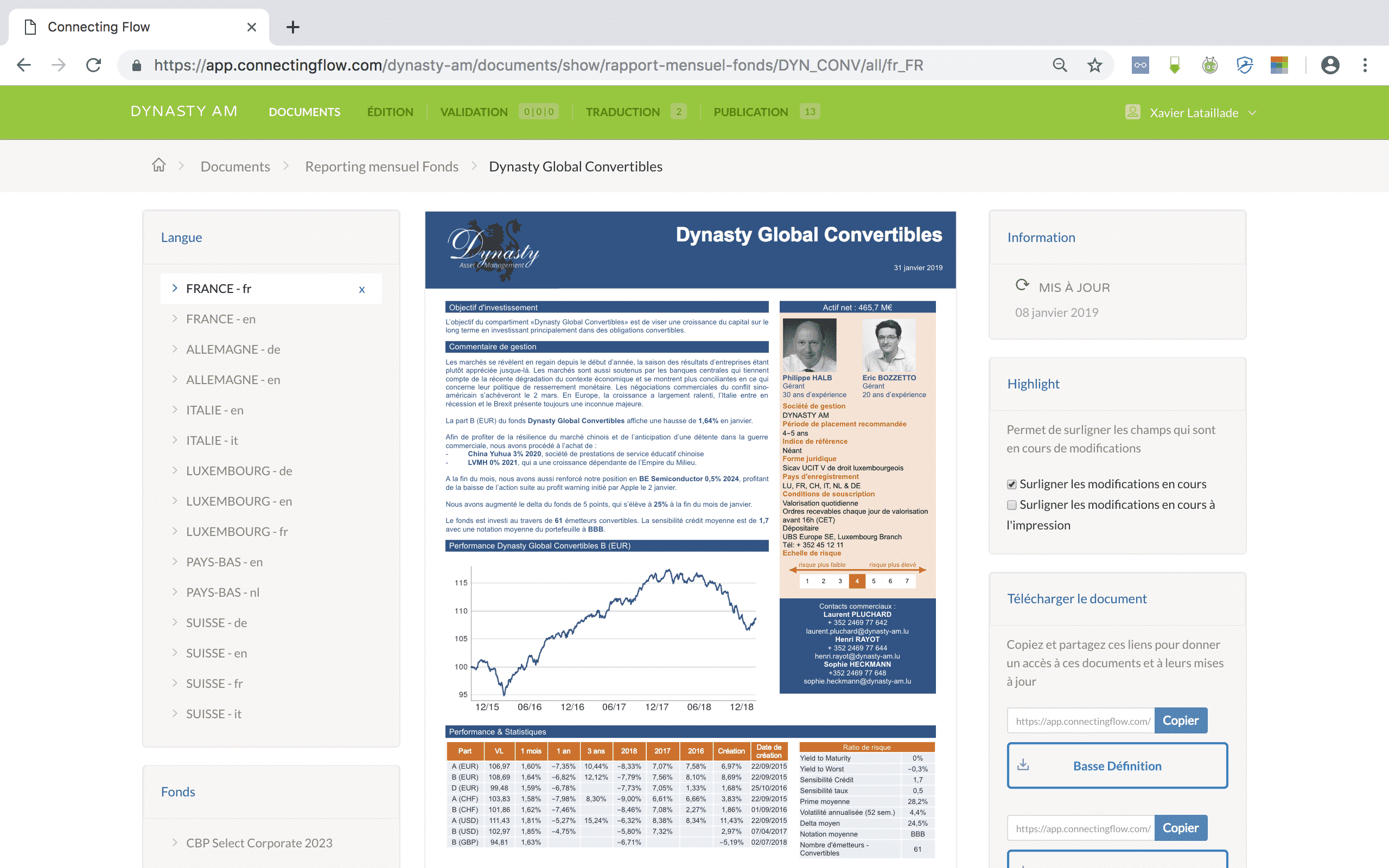This screenshot has height=868, width=1389.
Task: Open a new browser tab
Action: tap(293, 27)
